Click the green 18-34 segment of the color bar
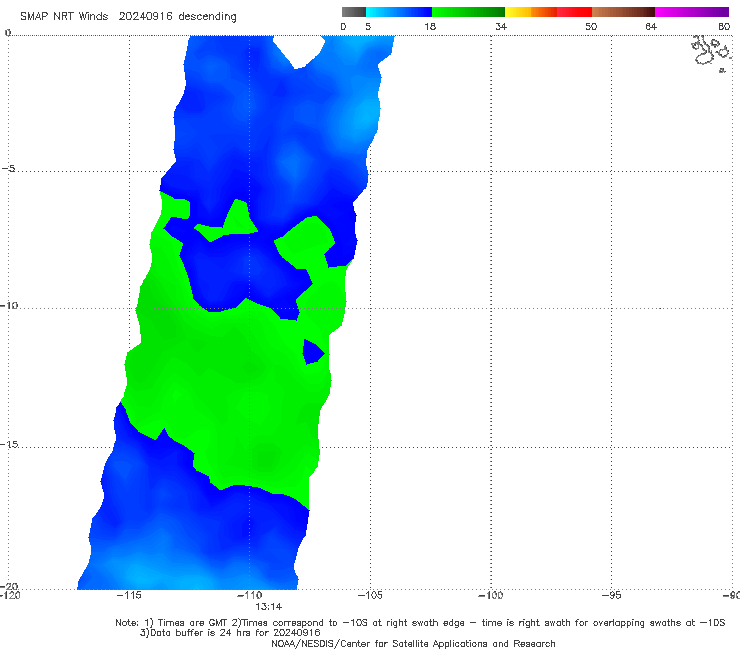This screenshot has height=650, width=740. click(468, 12)
